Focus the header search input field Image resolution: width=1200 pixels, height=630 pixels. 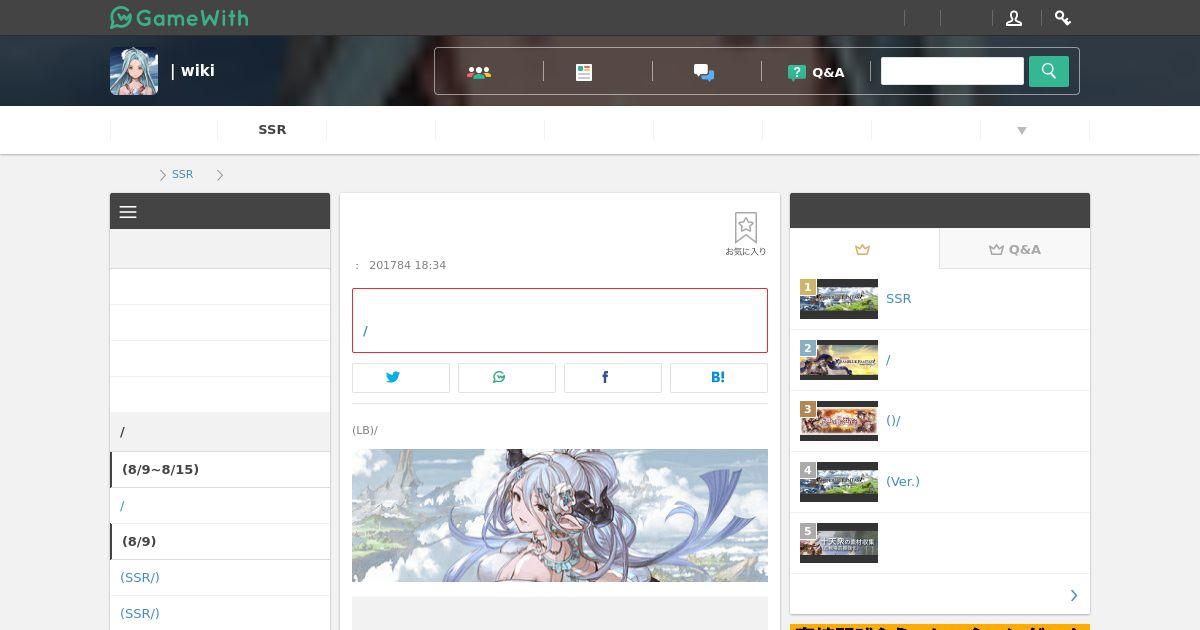pos(952,71)
